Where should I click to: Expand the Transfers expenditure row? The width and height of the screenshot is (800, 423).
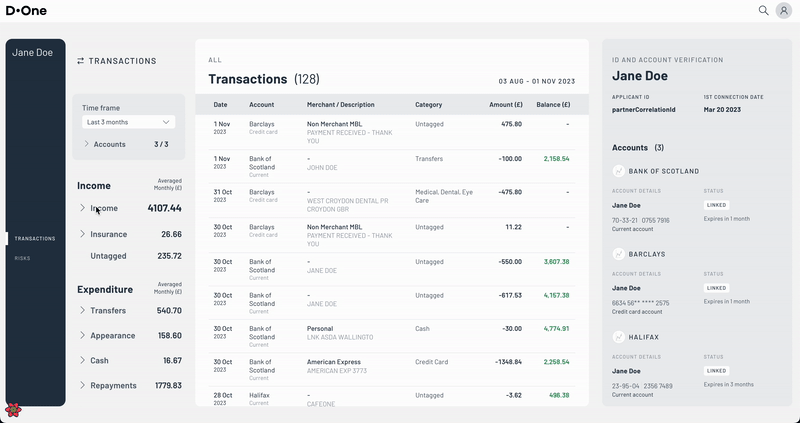coord(83,310)
